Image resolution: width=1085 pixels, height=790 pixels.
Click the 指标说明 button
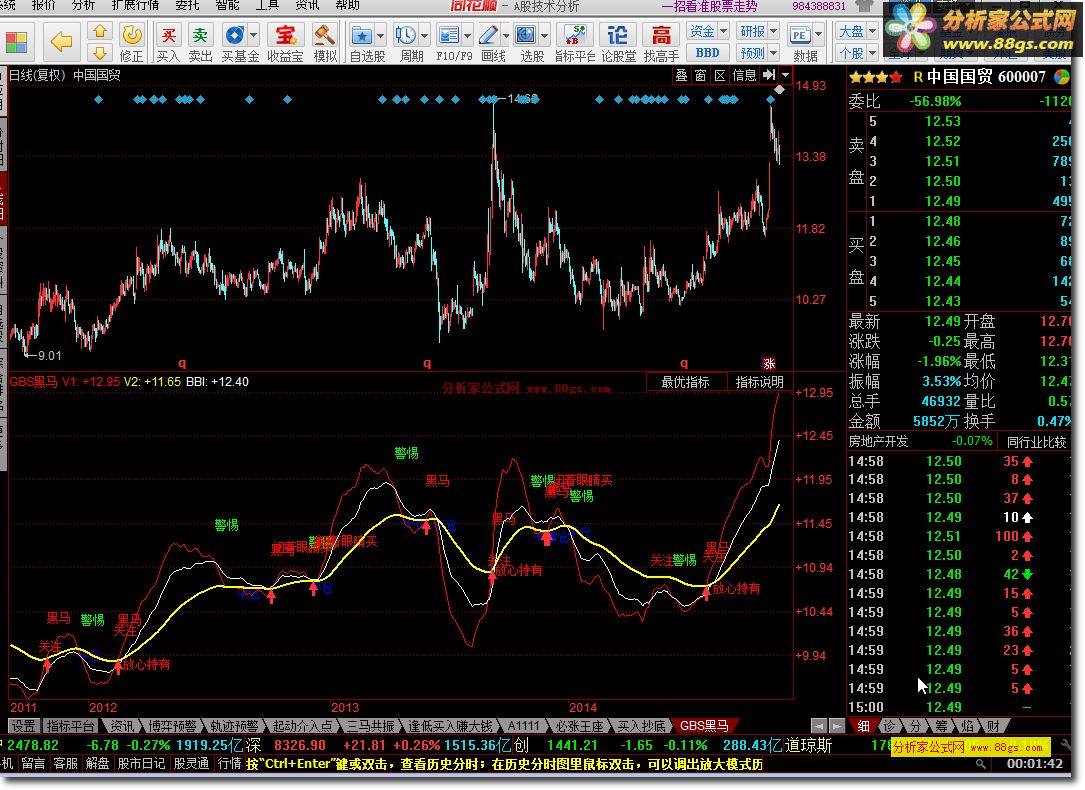pos(759,382)
